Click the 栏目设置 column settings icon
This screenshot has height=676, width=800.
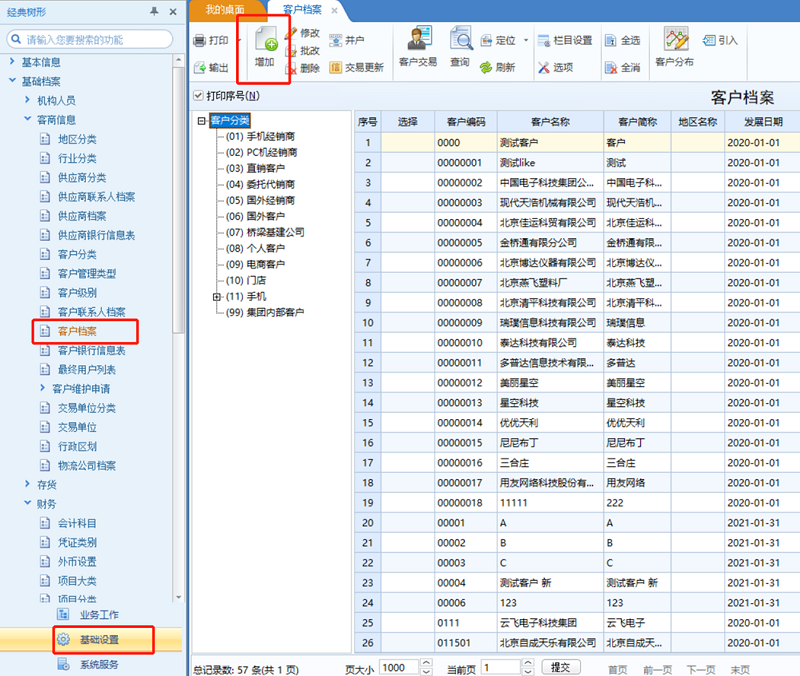click(x=544, y=40)
